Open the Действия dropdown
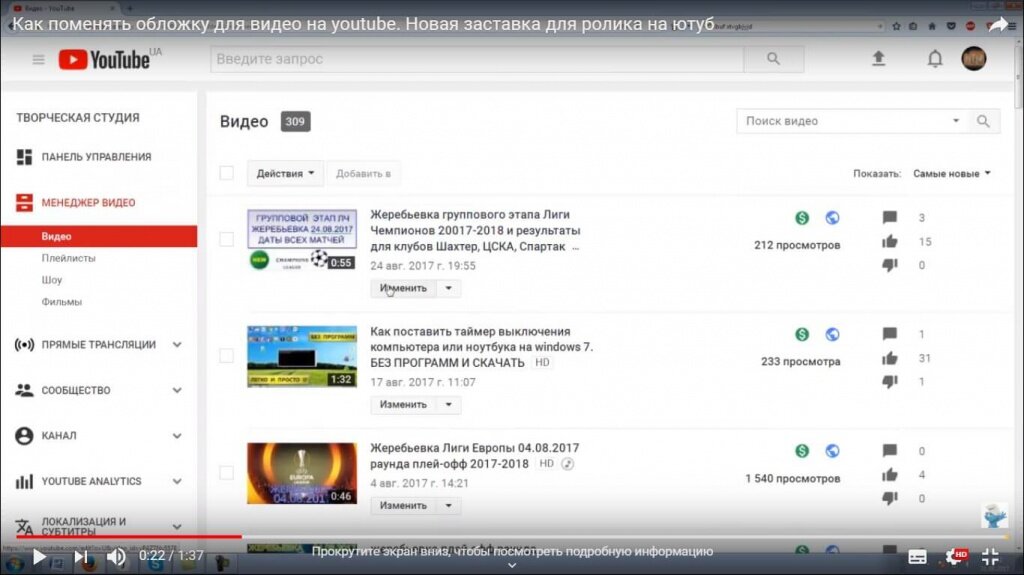Screen dimensions: 1024x575 click(285, 173)
